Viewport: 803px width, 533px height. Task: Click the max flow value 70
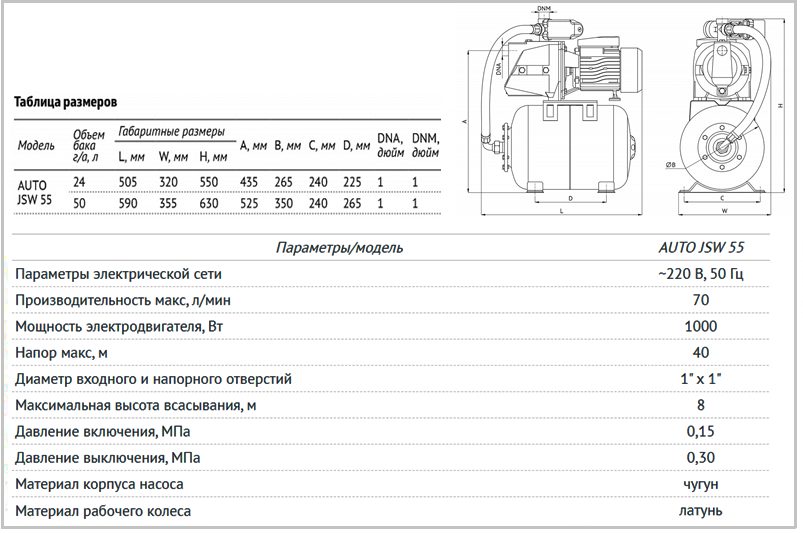701,300
